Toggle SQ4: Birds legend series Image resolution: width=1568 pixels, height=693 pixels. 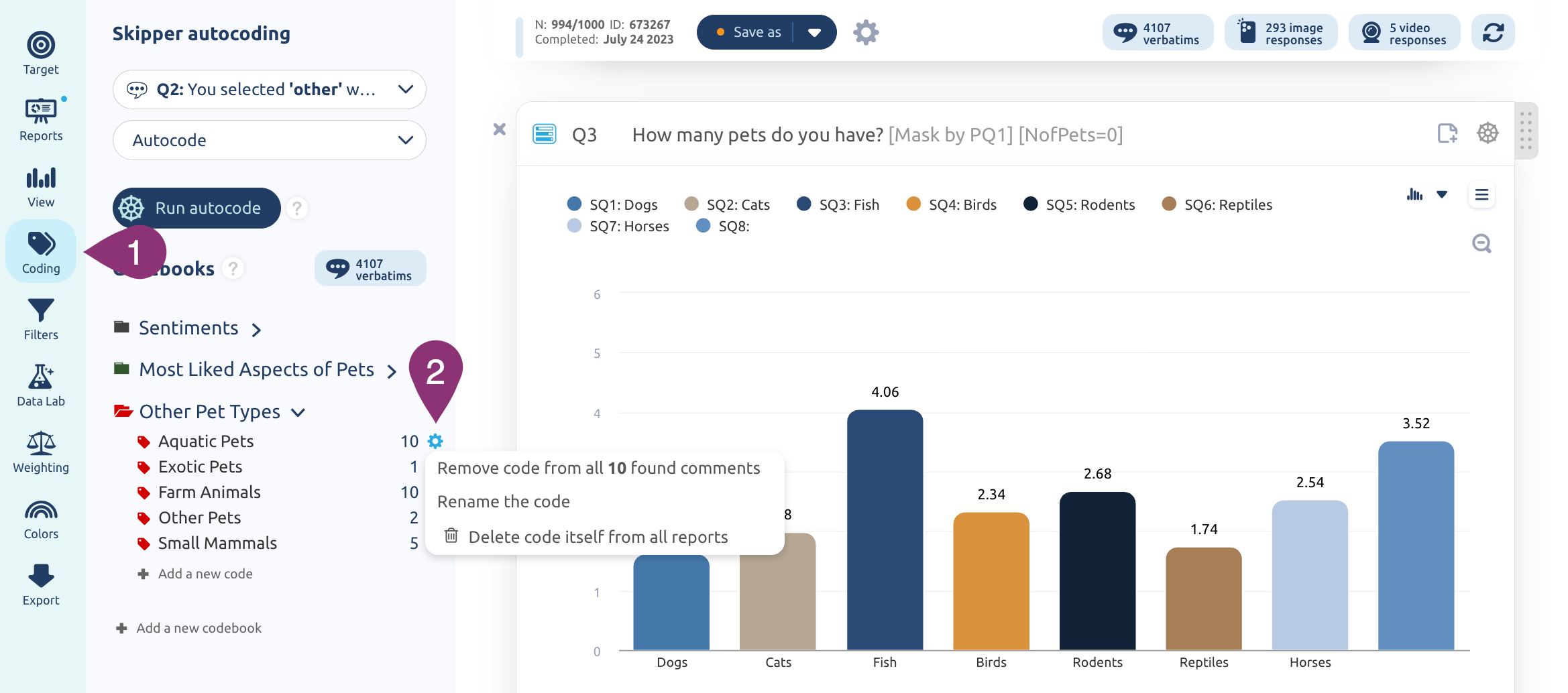951,204
